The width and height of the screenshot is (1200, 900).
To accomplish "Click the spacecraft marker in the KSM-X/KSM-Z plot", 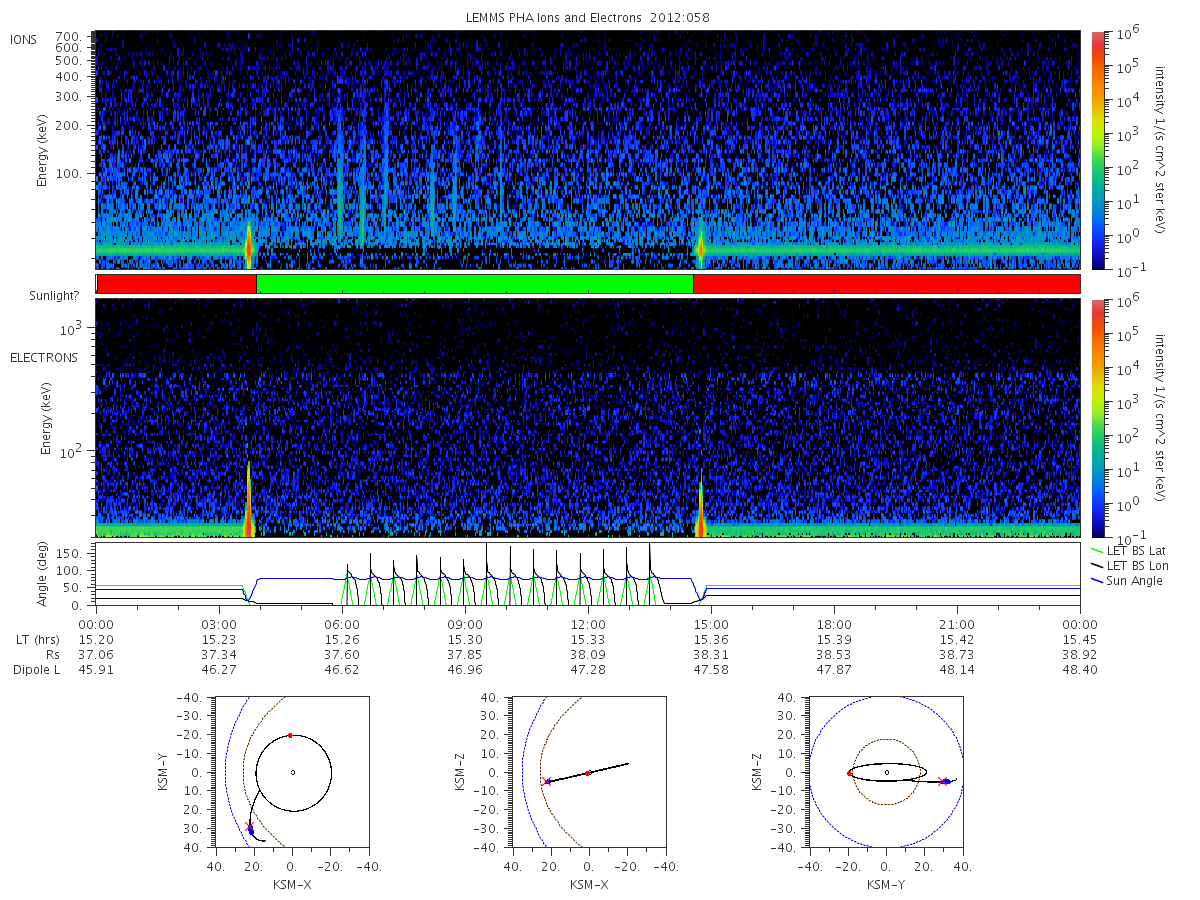I will click(547, 781).
